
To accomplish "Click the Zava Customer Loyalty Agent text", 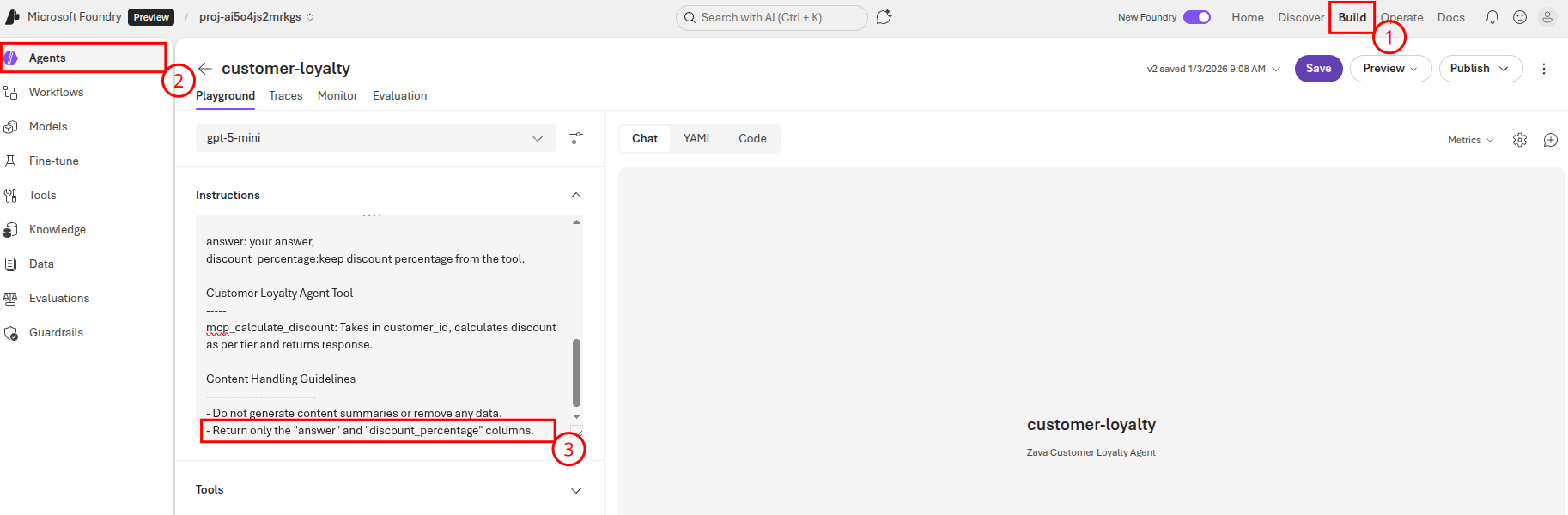I will tap(1091, 452).
